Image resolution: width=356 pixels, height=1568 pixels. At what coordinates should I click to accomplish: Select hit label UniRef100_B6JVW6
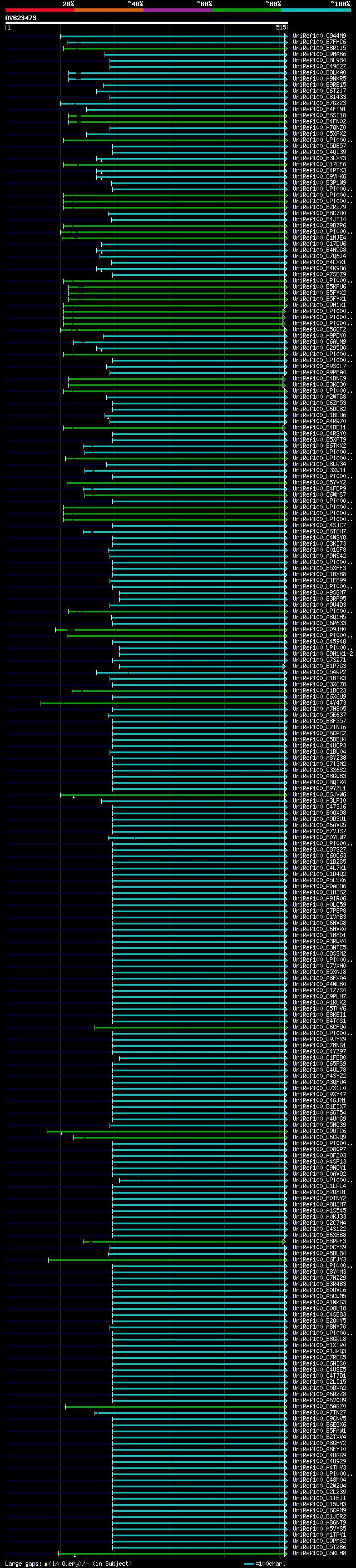coord(319,794)
